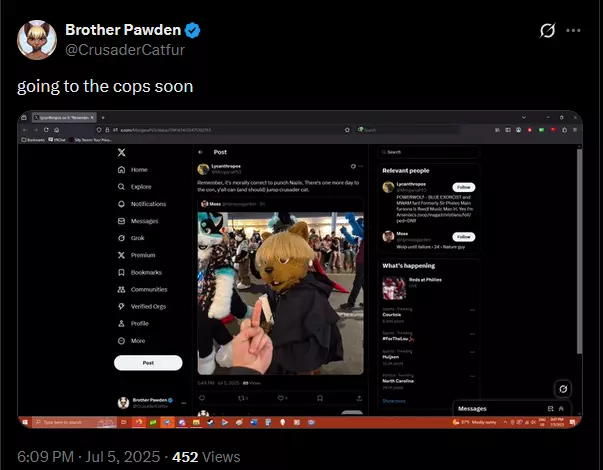Click Show more under What's happening
Screen dimensions: 603x470
click(394, 401)
